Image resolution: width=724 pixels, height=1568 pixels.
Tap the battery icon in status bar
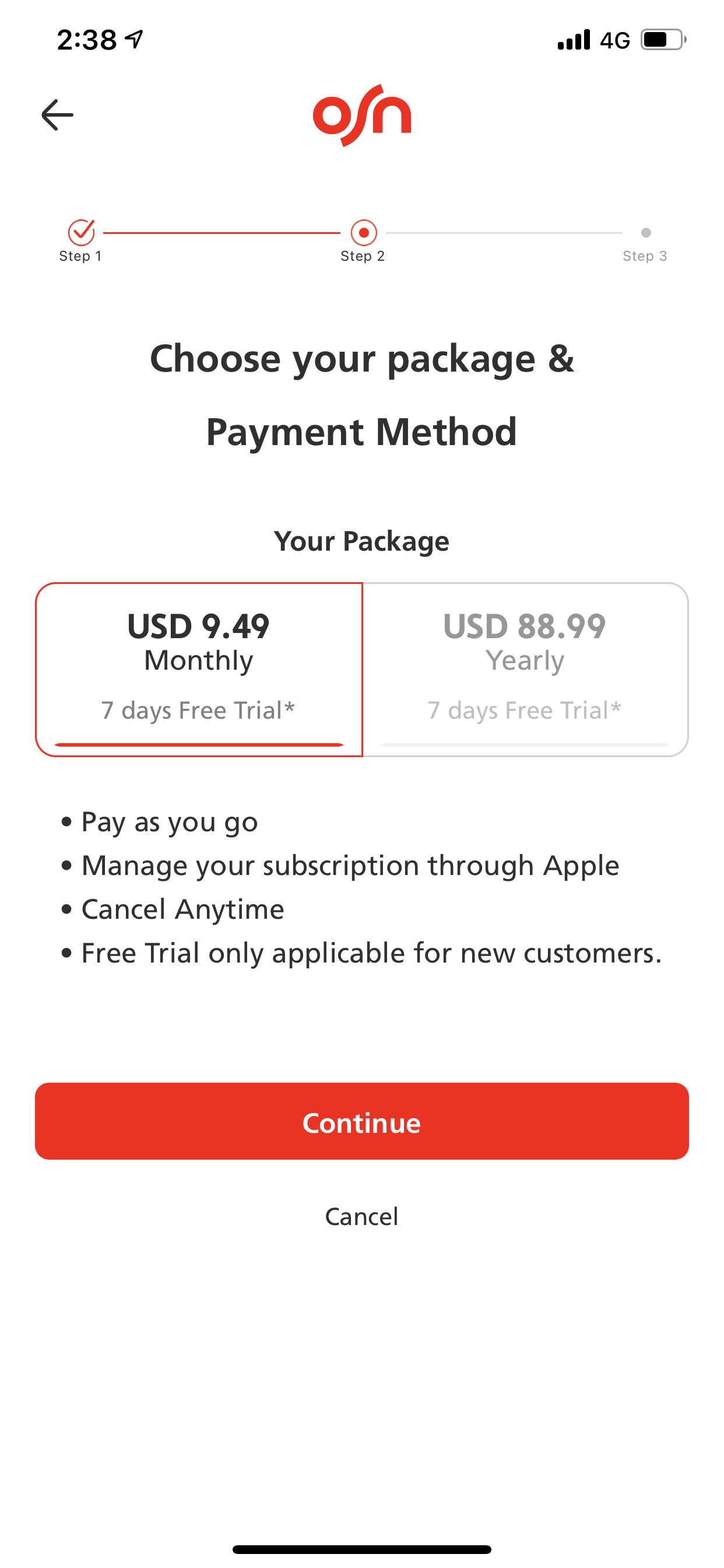pos(663,40)
